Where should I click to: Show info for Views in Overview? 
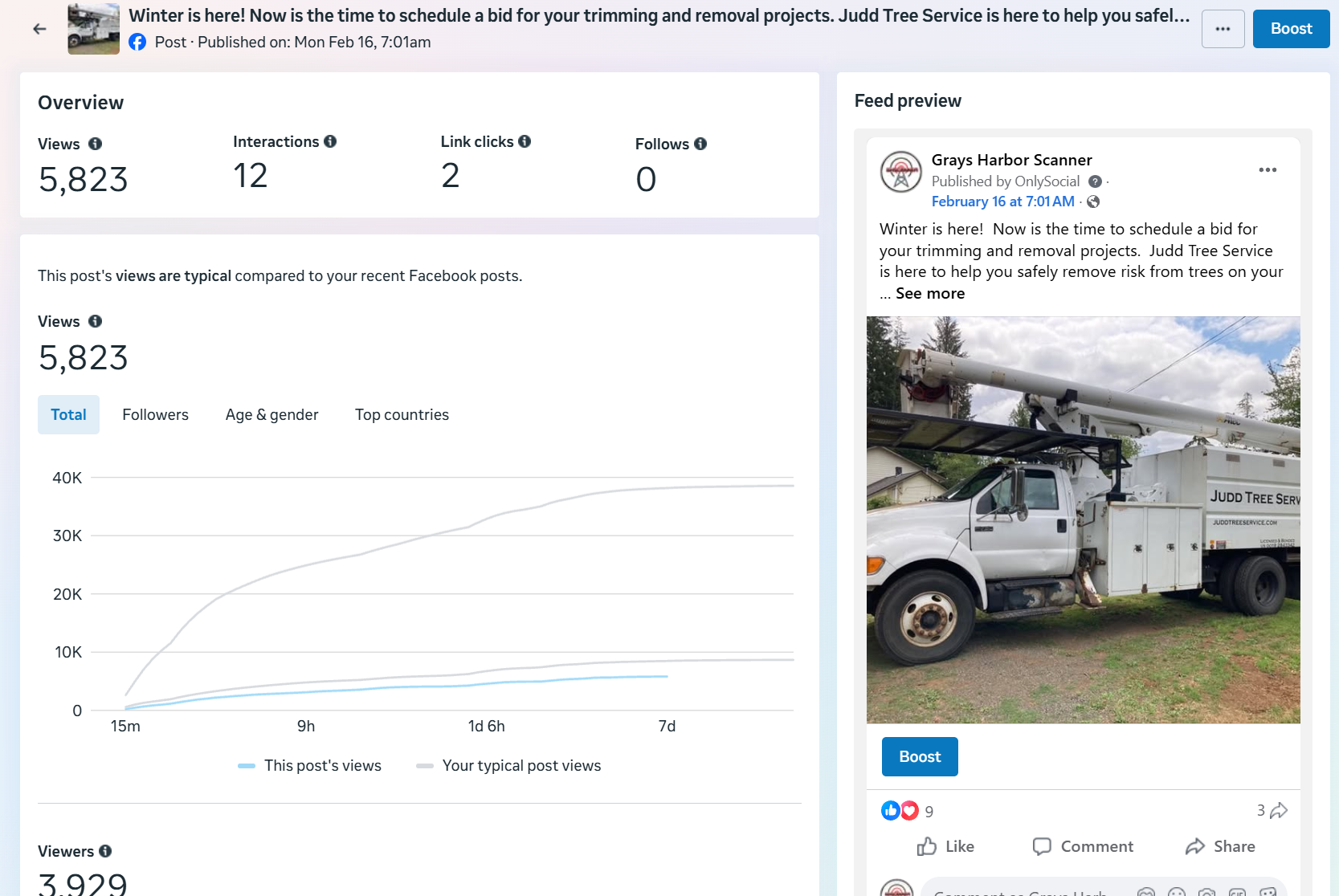click(x=95, y=144)
